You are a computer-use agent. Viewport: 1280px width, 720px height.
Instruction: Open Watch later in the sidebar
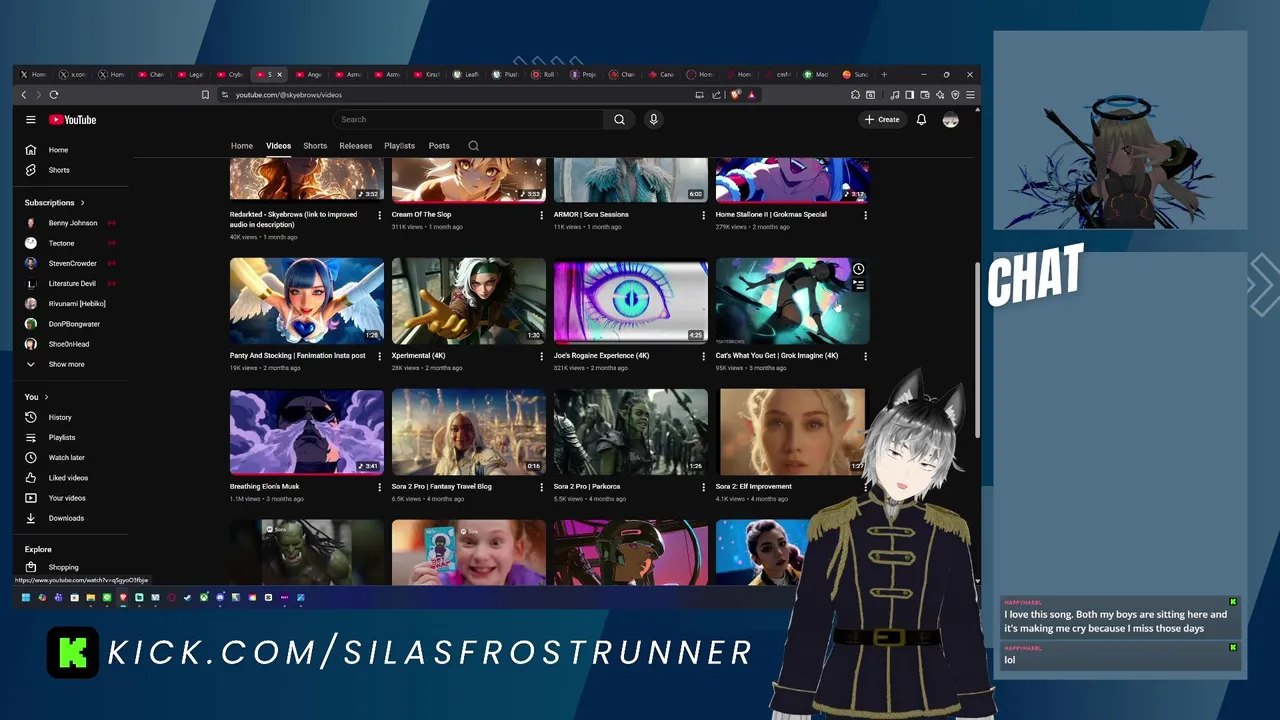click(66, 457)
